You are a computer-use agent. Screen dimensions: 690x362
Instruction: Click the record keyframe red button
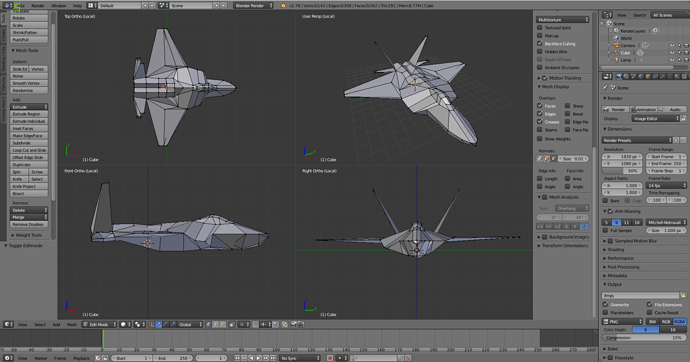coord(330,358)
